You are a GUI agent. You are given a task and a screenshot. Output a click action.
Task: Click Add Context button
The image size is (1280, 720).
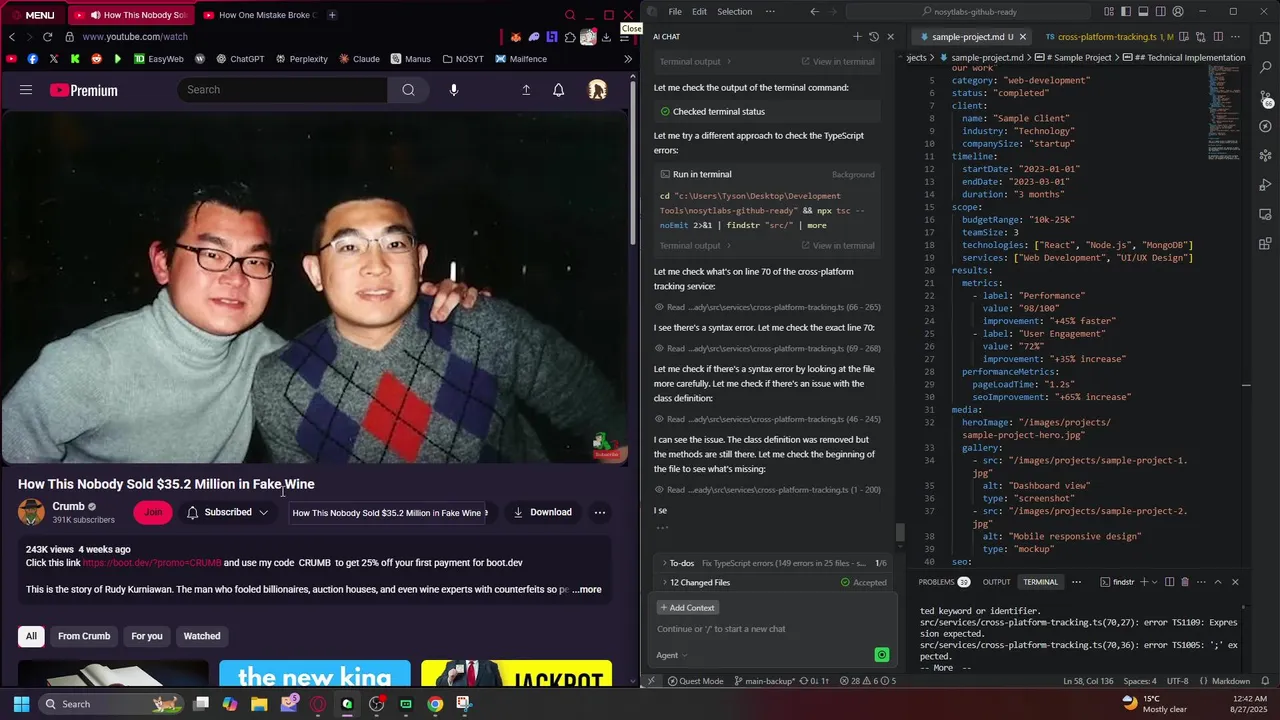687,608
